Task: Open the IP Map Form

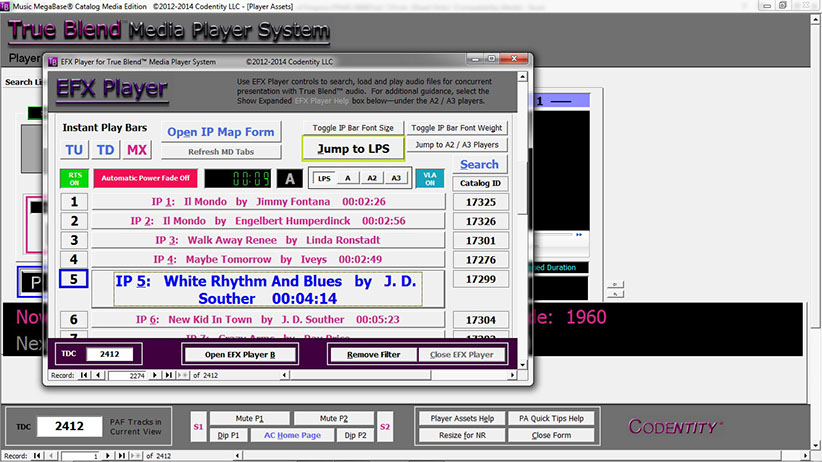Action: coord(220,132)
